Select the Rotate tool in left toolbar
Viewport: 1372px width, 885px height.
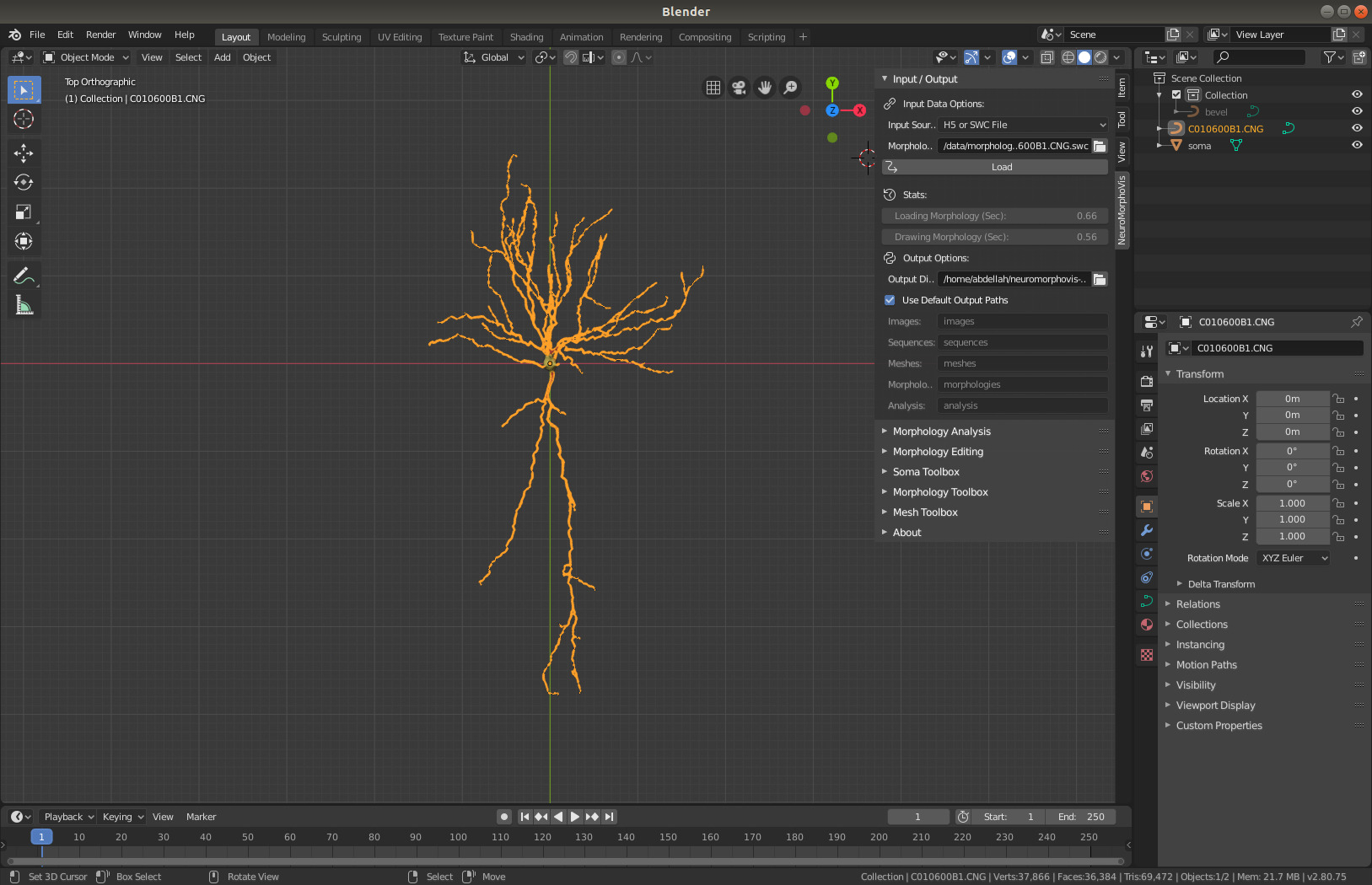point(24,182)
